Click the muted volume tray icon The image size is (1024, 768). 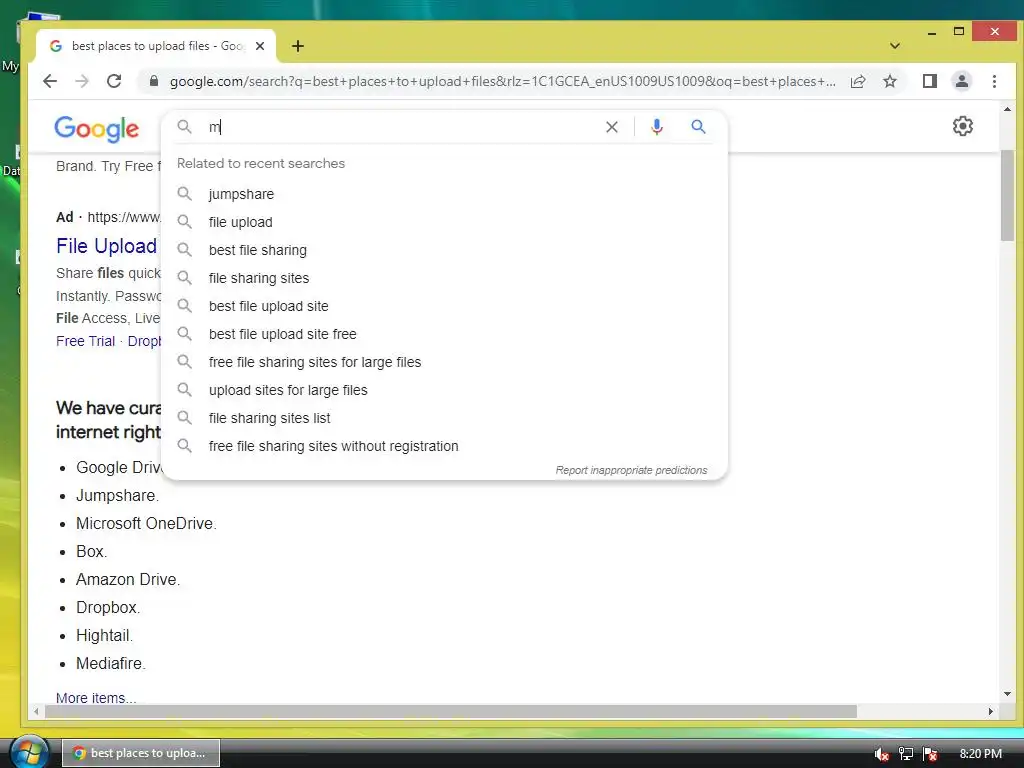[x=881, y=754]
